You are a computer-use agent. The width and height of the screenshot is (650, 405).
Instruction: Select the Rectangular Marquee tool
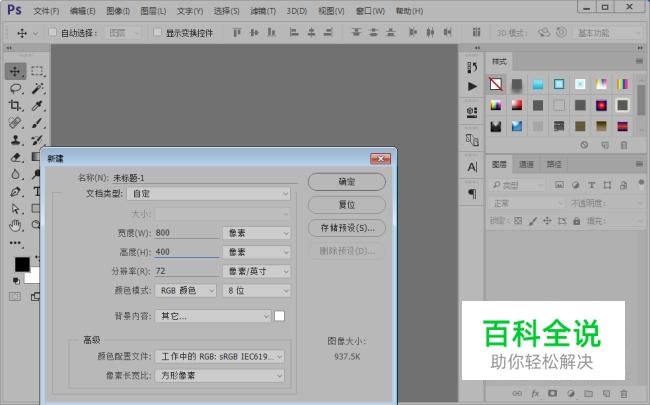[37, 71]
